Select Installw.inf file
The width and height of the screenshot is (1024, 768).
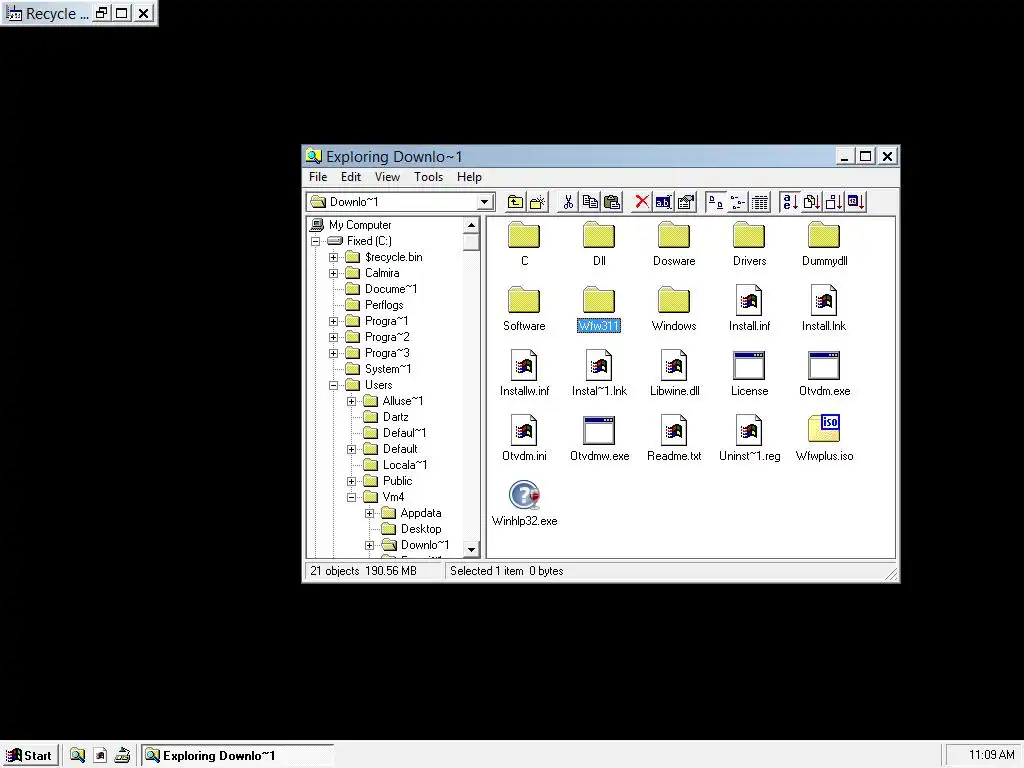[524, 374]
